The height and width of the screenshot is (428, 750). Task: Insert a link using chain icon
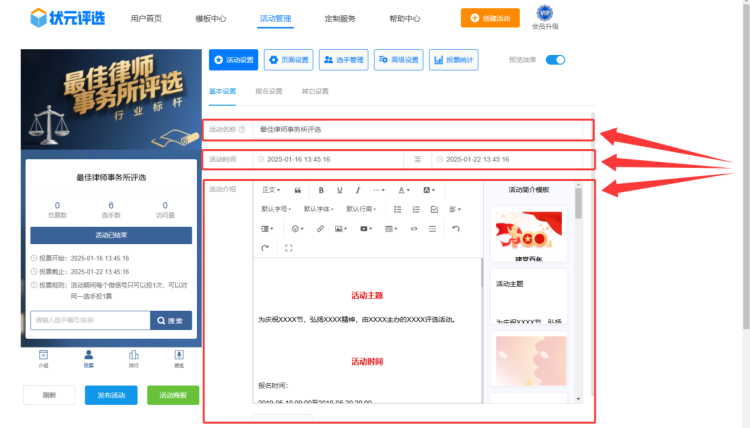[x=320, y=229]
